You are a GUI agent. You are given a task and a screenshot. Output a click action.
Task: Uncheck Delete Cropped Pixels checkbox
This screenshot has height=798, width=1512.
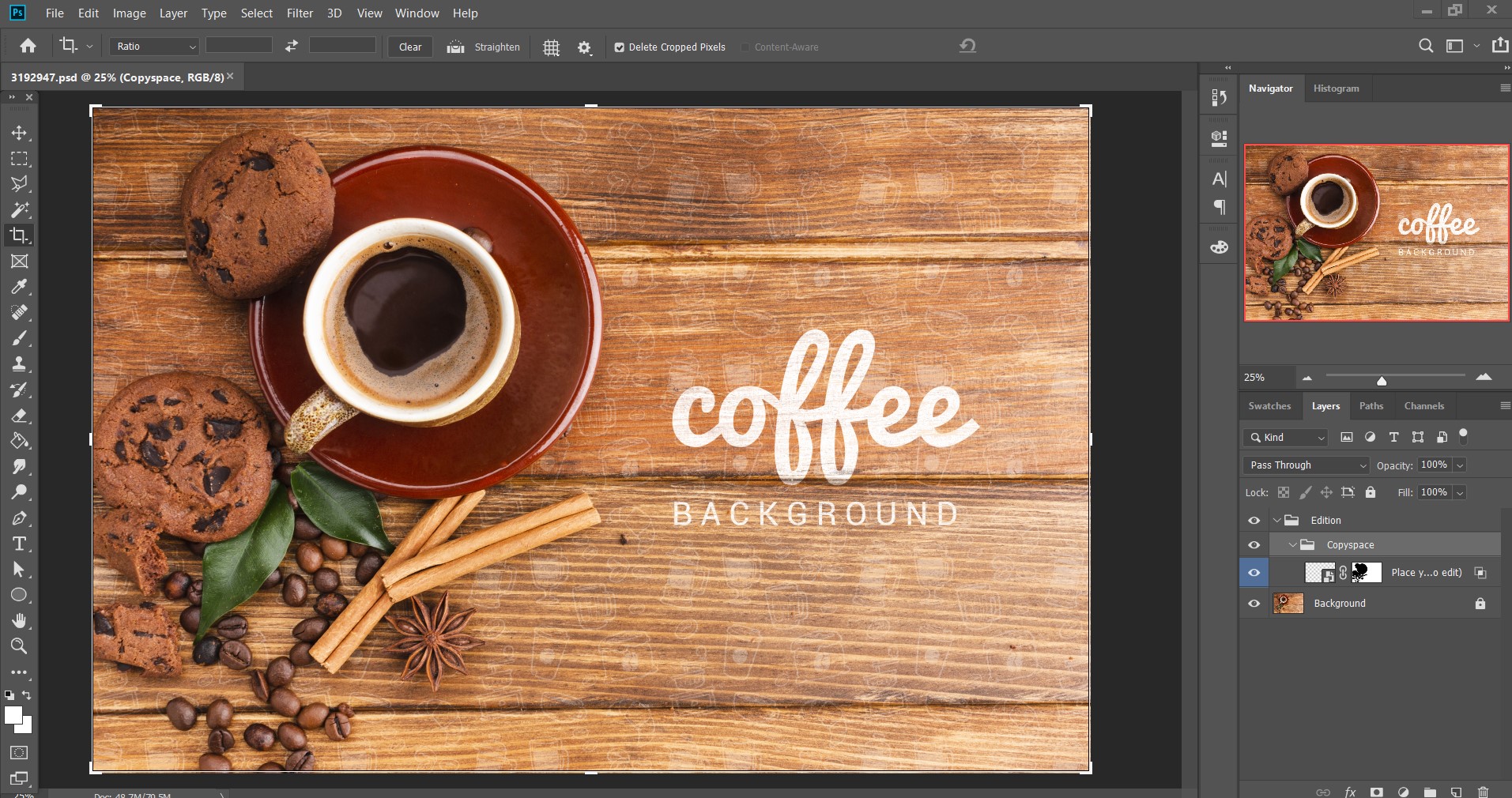tap(620, 47)
